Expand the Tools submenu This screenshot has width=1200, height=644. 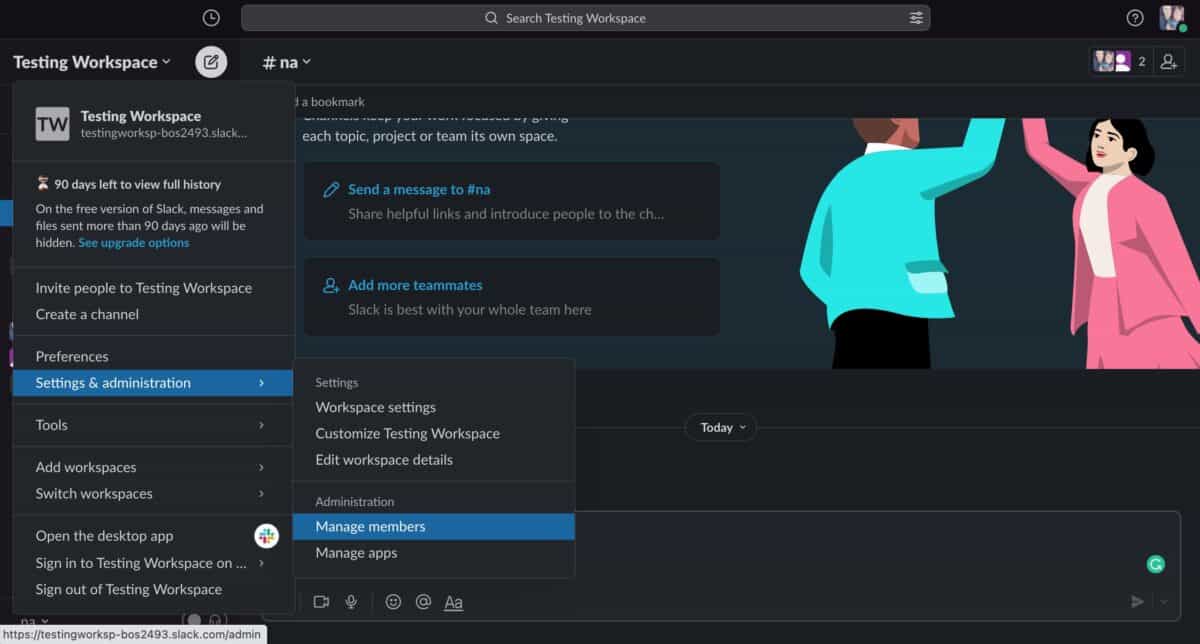point(153,425)
